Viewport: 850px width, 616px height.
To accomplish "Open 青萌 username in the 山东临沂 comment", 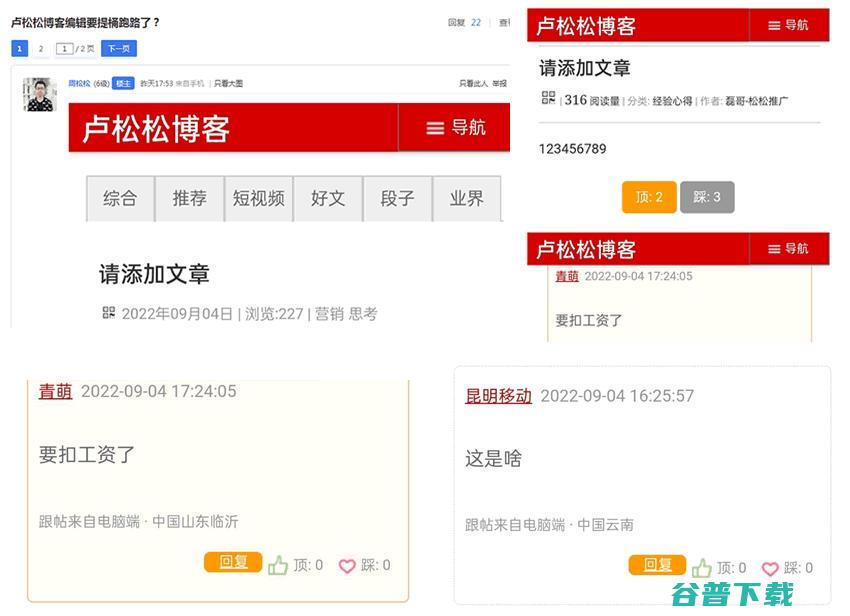I will pyautogui.click(x=55, y=391).
